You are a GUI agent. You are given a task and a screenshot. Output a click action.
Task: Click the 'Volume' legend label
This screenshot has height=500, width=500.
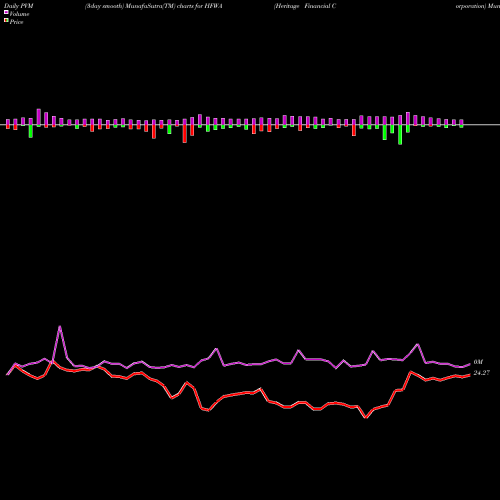pos(19,14)
